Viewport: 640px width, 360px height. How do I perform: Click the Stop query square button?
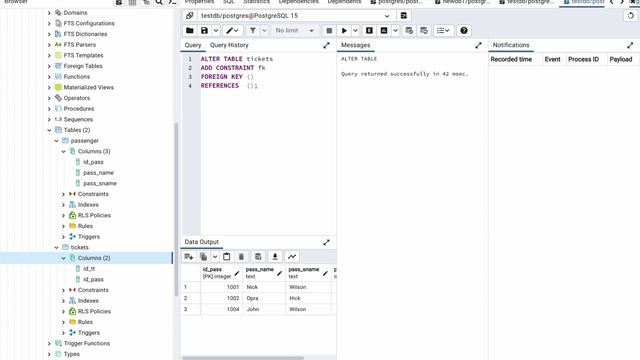point(329,31)
